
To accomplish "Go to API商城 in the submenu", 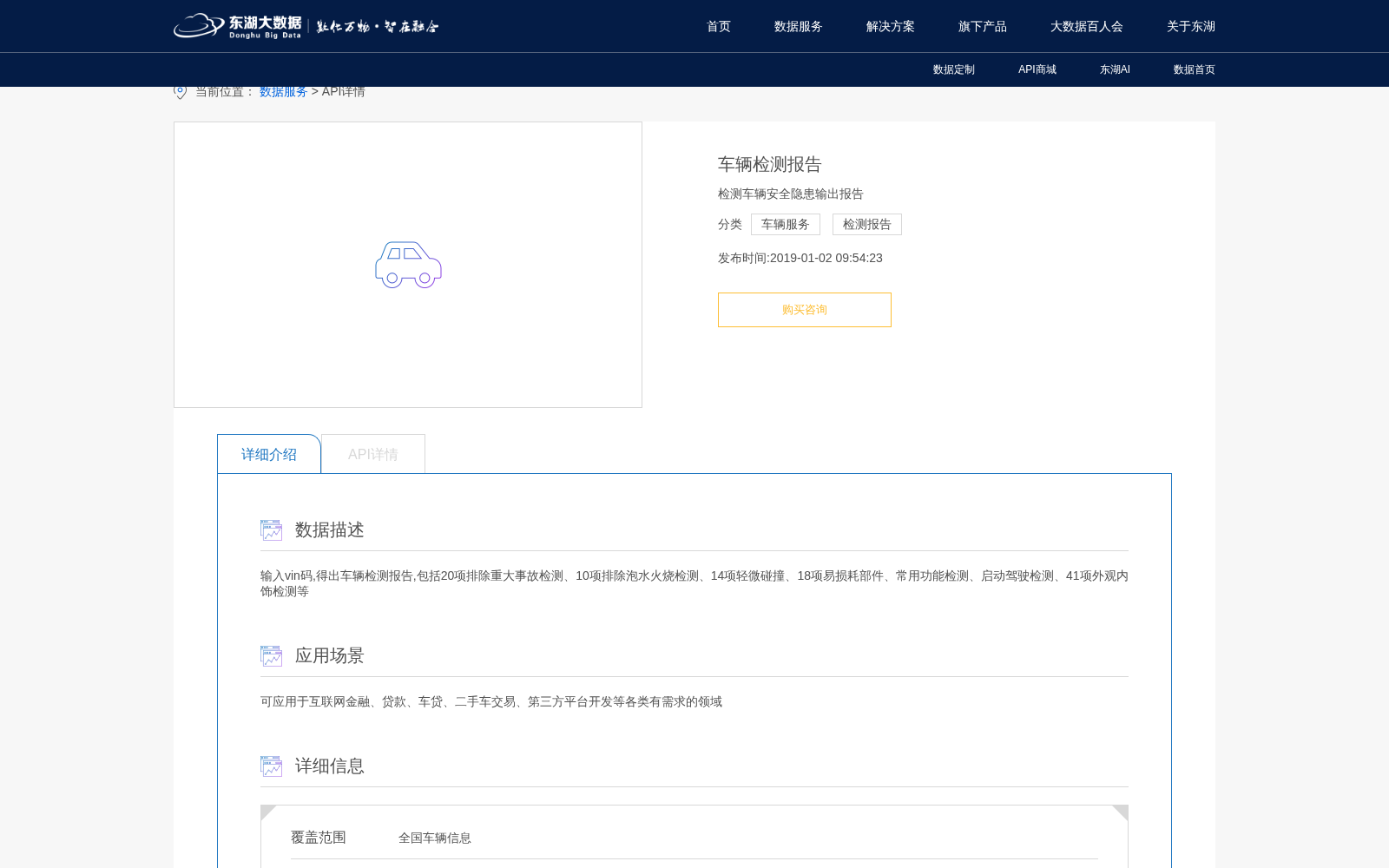I will click(x=1037, y=69).
